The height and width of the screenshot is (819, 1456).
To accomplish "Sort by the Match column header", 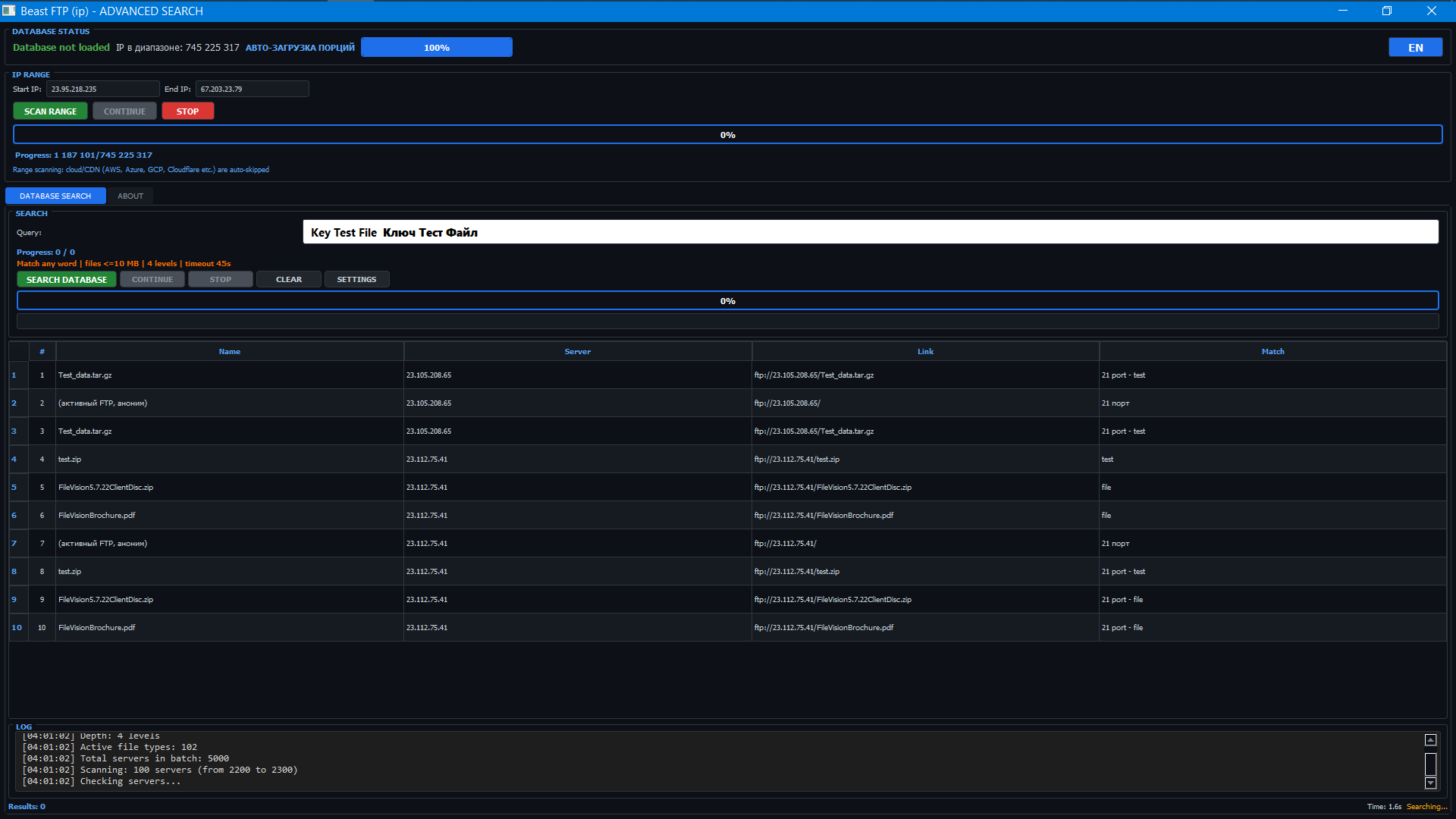I will click(x=1272, y=351).
